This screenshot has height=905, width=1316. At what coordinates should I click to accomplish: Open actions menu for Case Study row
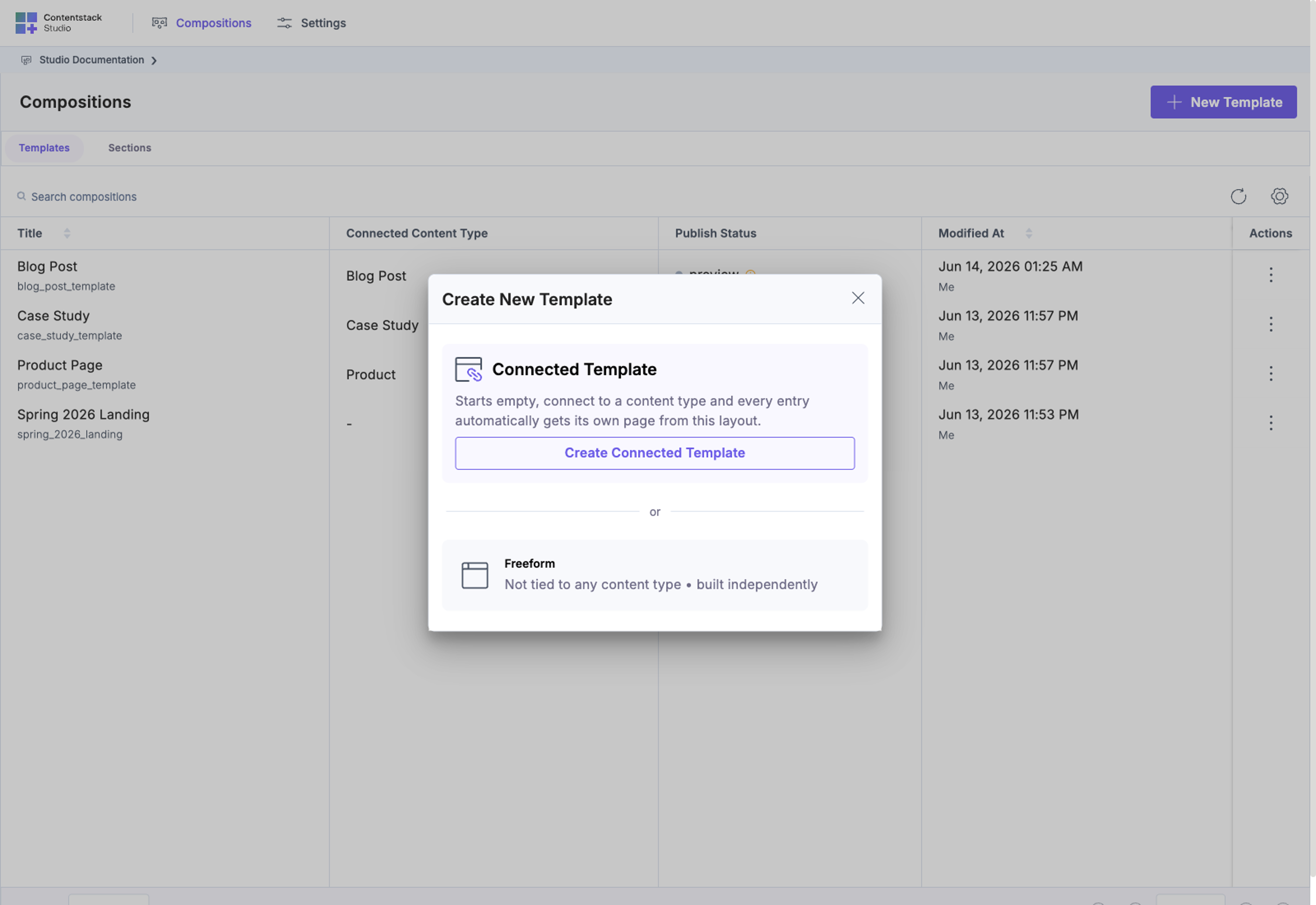coord(1271,324)
